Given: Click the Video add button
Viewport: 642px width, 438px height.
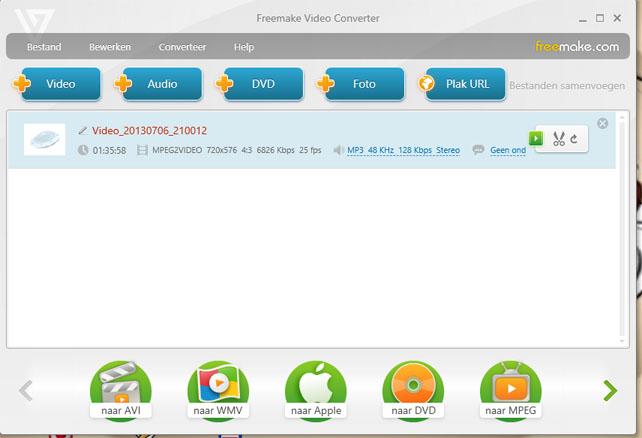Looking at the screenshot, I should point(58,84).
